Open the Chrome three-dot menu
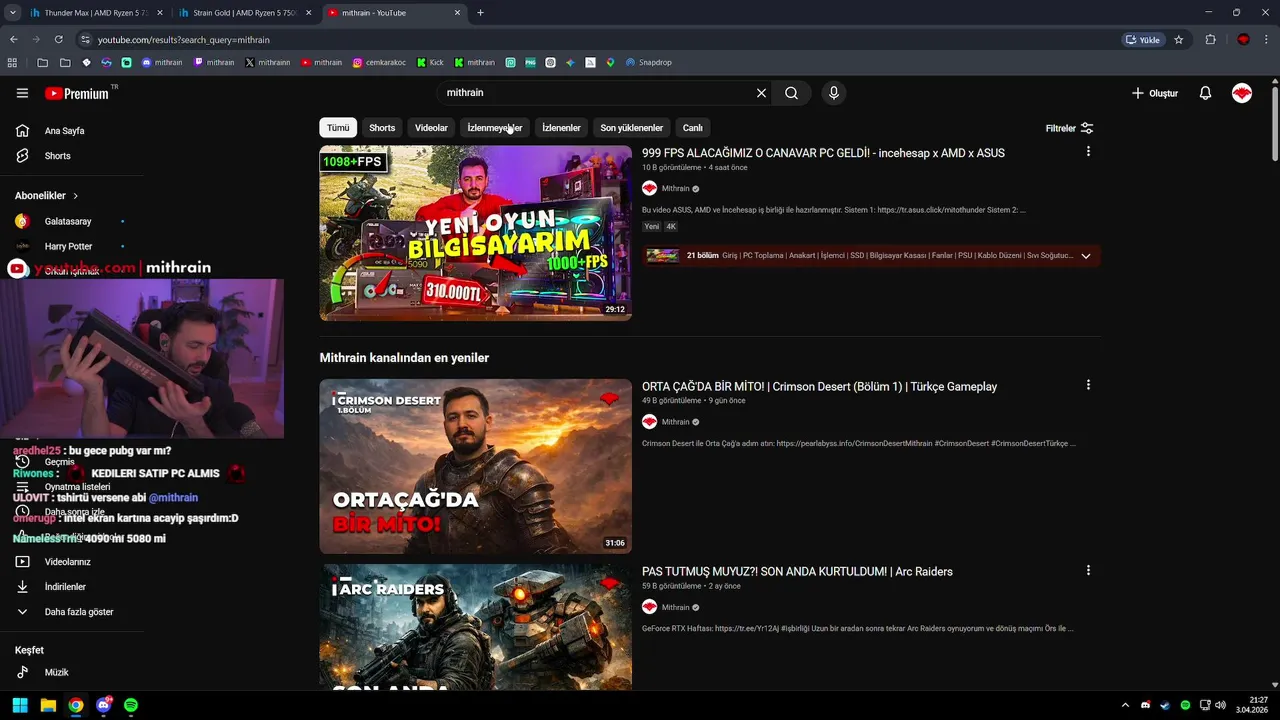1280x720 pixels. 1267,39
